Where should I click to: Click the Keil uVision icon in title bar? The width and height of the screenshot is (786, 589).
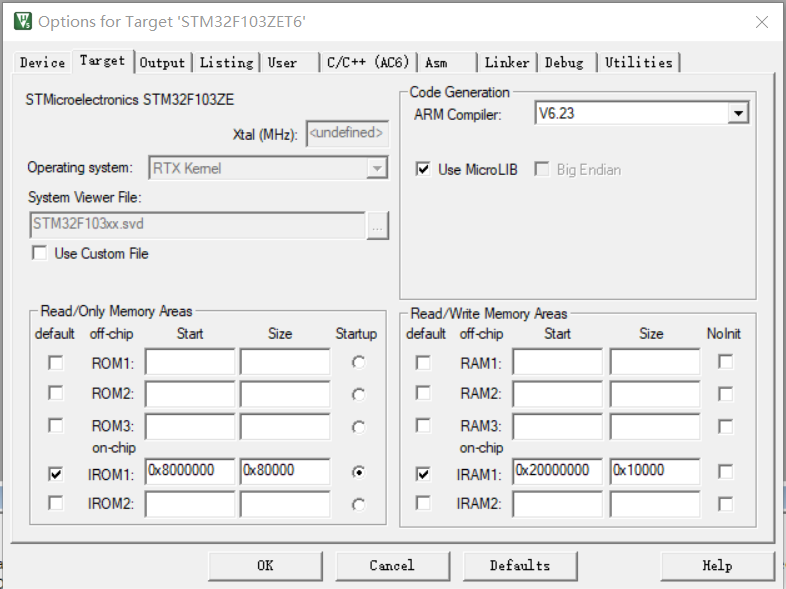[x=23, y=22]
